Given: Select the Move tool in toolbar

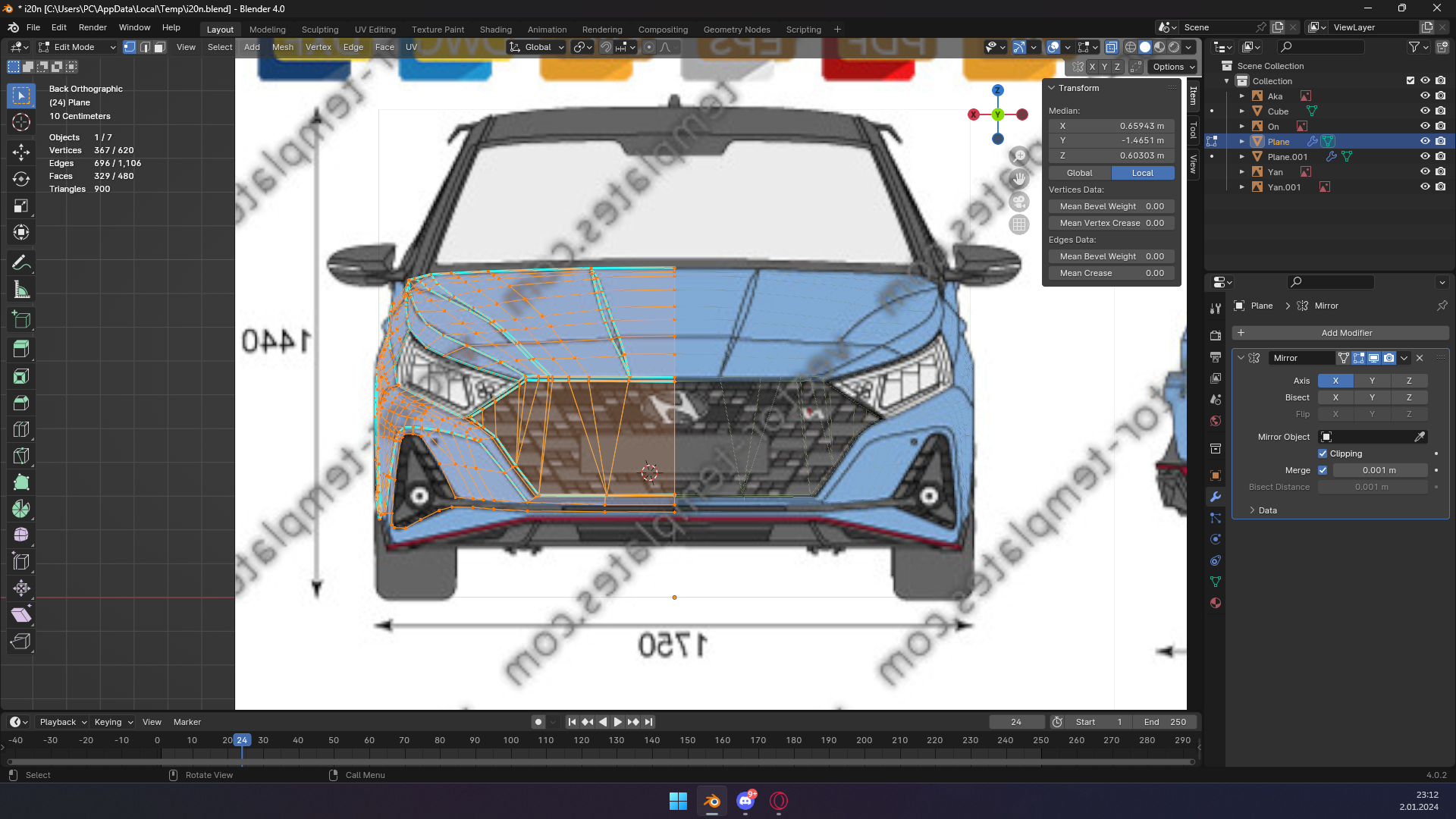Looking at the screenshot, I should [x=21, y=152].
